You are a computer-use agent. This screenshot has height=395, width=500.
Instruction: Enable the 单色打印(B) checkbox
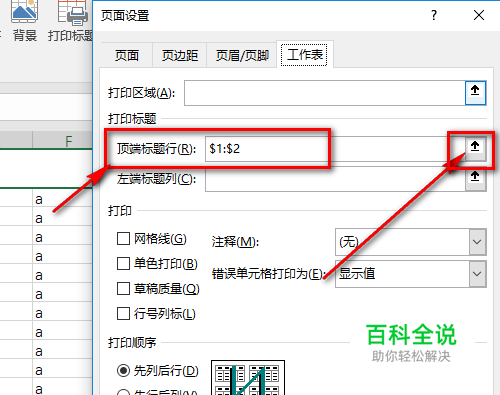pos(123,264)
